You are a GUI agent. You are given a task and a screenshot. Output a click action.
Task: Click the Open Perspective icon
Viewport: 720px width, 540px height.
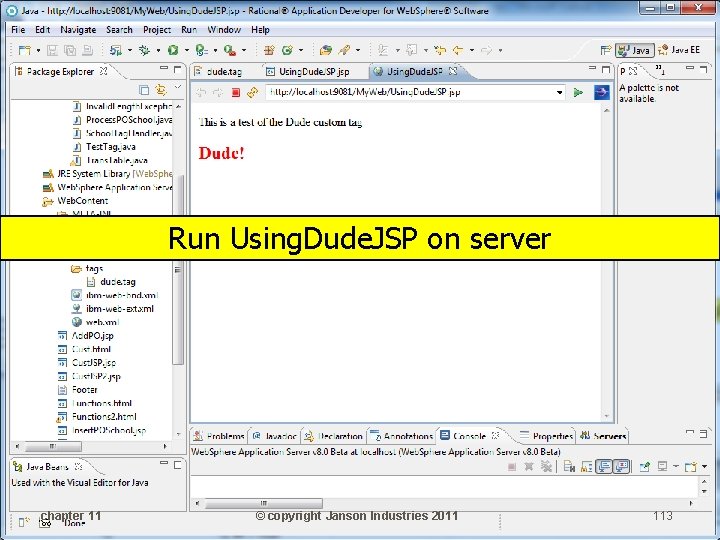click(x=606, y=50)
